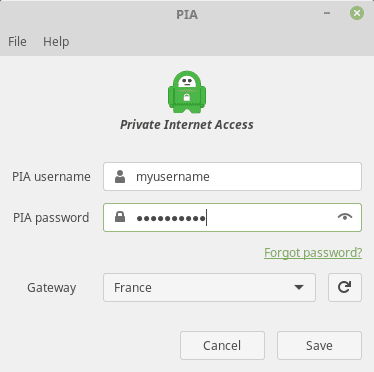Reveal password with the eye icon
374x372 pixels.
(345, 217)
